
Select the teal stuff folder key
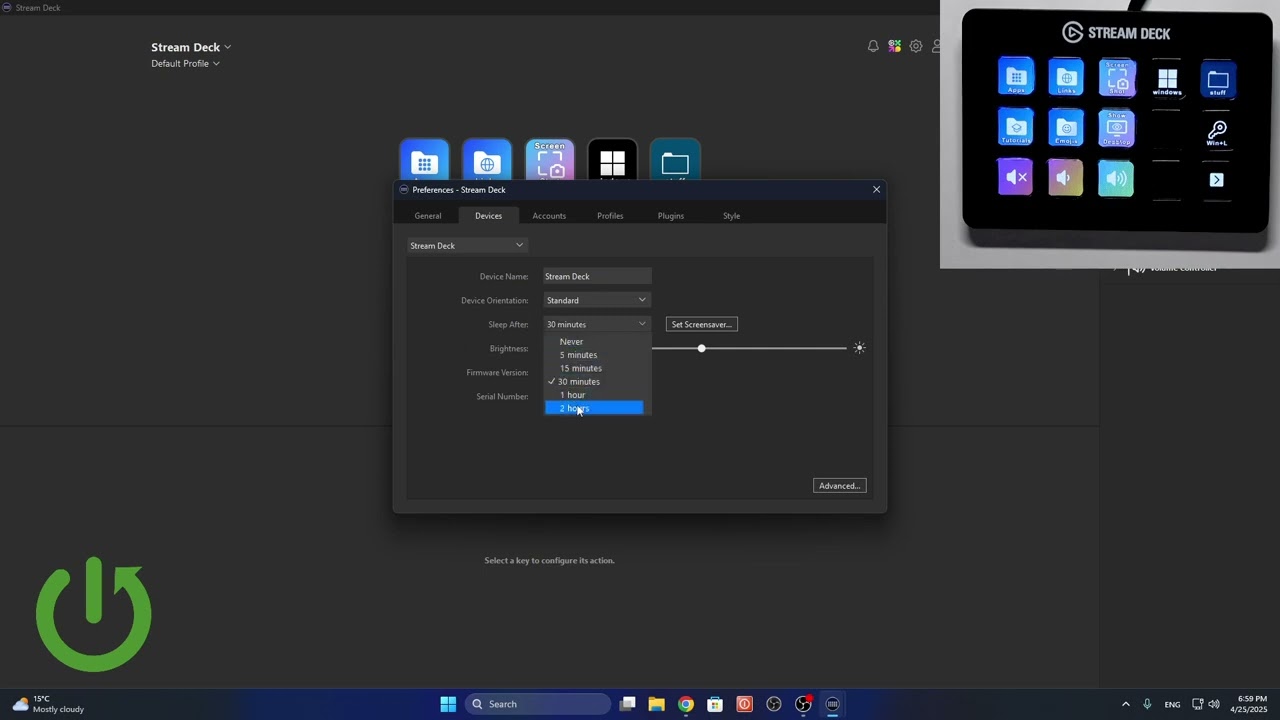(x=676, y=160)
